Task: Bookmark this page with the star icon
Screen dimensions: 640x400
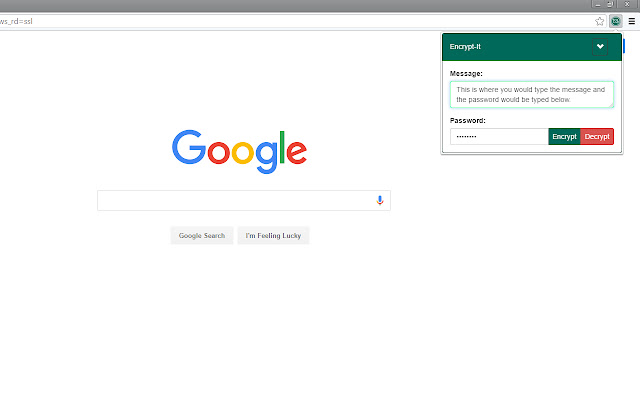Action: coord(599,21)
